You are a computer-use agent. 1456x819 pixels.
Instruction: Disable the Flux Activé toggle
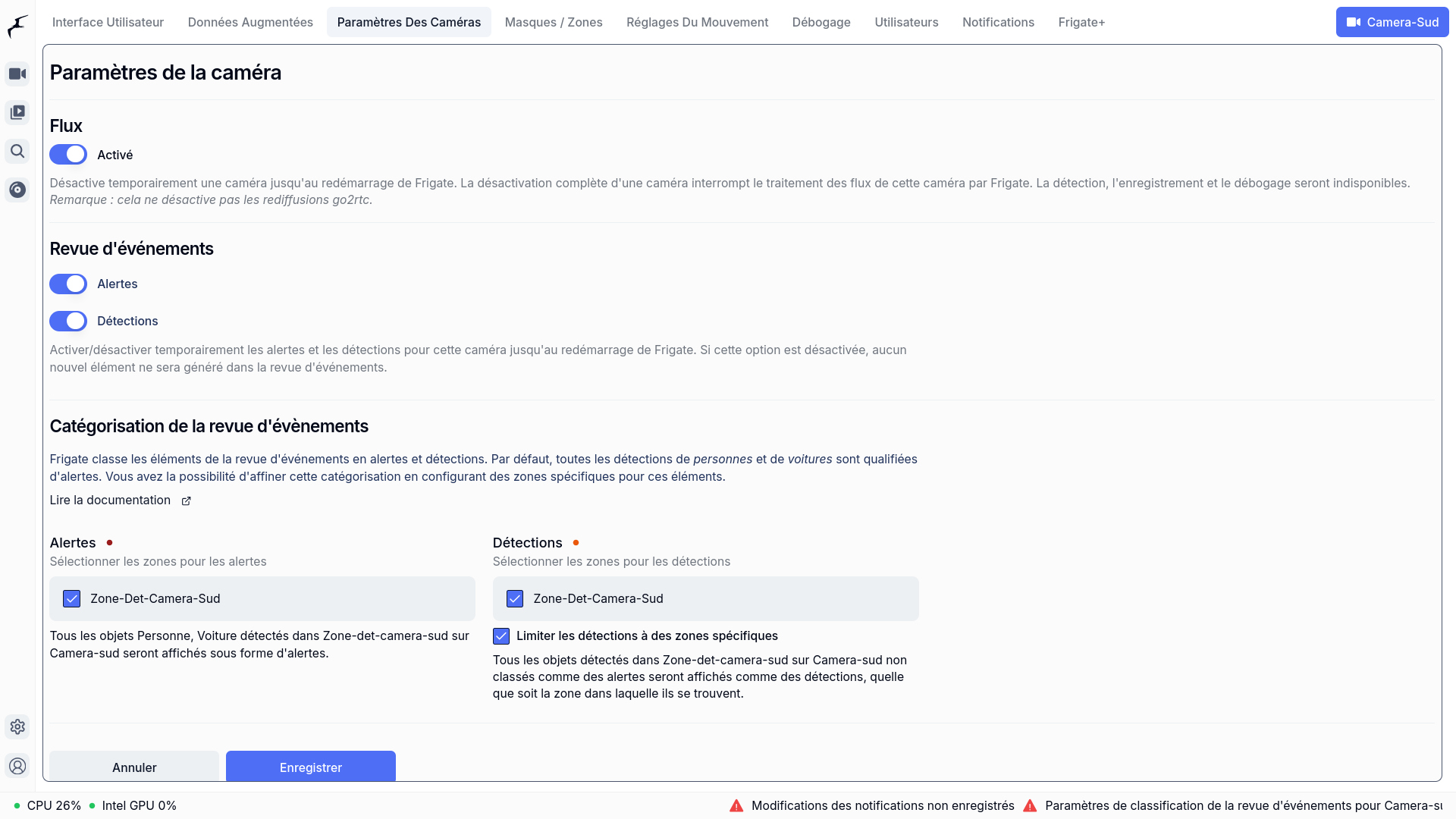point(68,155)
